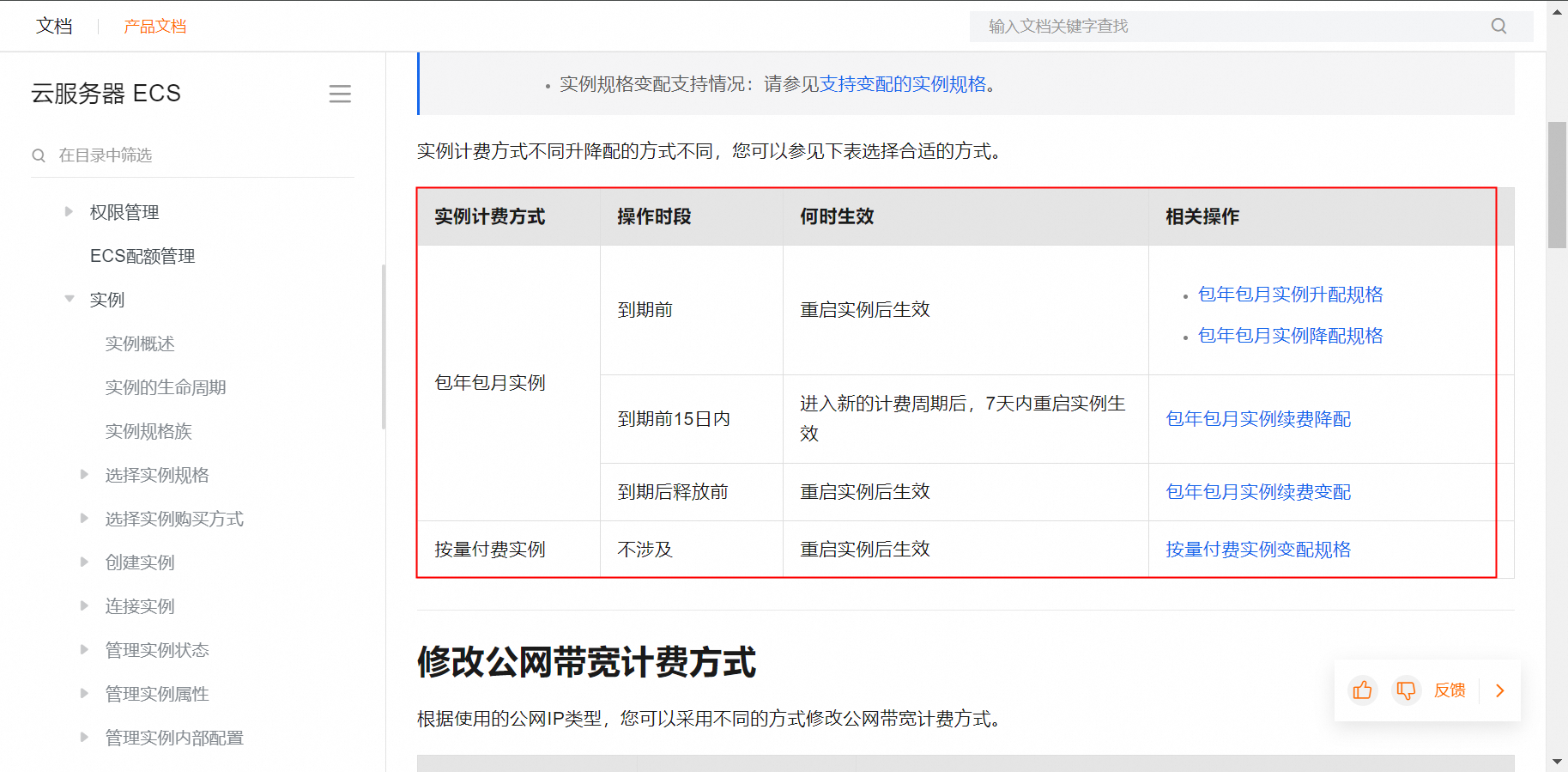The width and height of the screenshot is (1568, 772).
Task: Click the 反馈 feedback button
Action: [x=1450, y=690]
